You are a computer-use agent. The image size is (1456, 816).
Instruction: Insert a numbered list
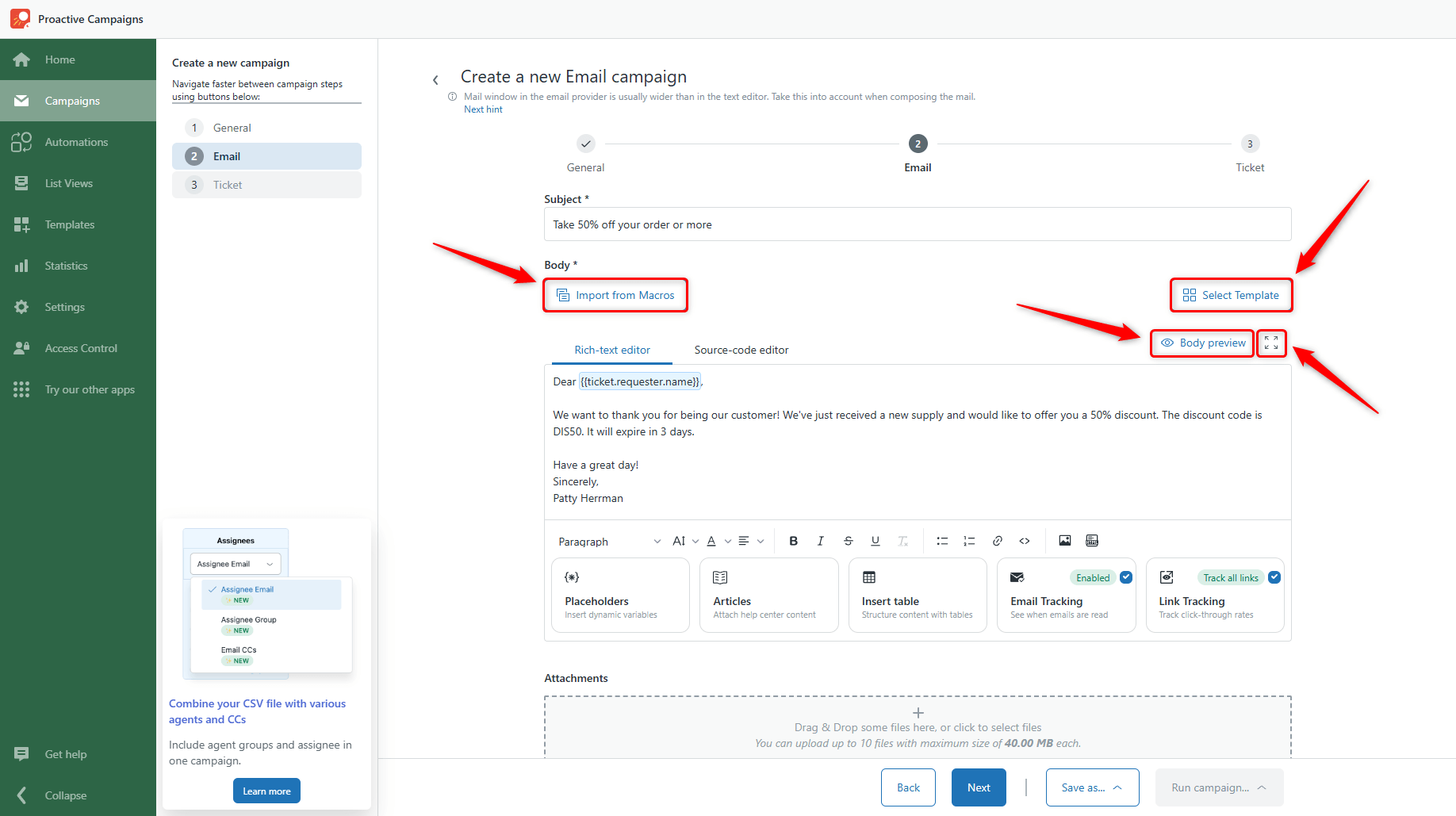(x=969, y=541)
